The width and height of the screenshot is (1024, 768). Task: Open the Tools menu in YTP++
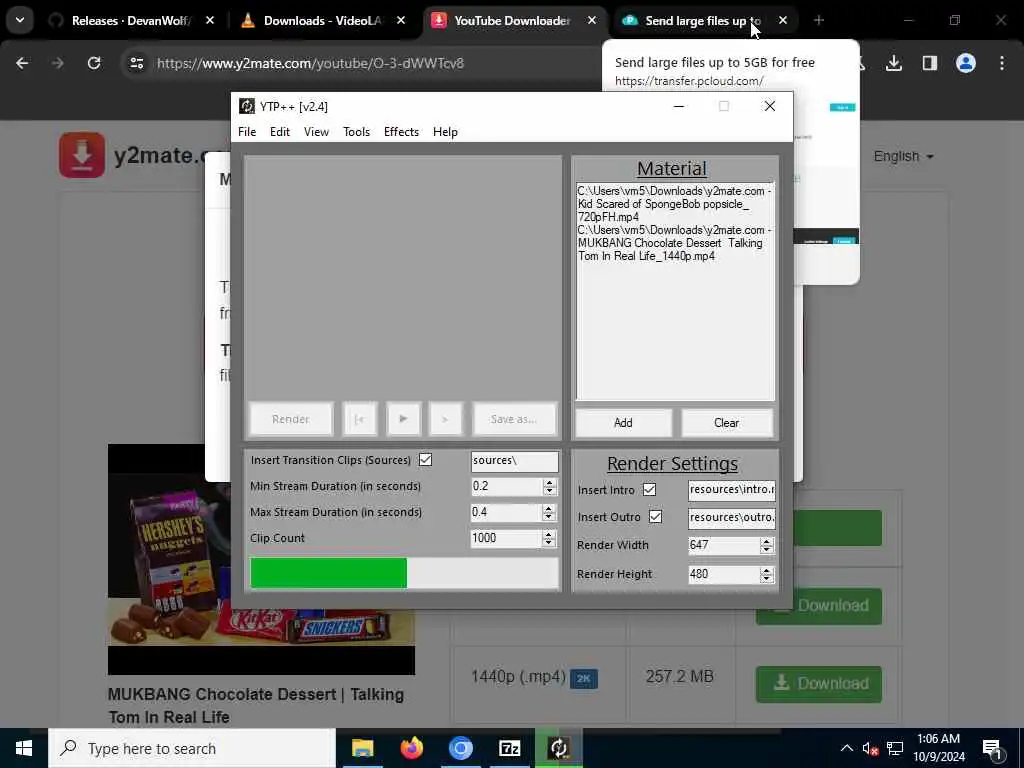point(357,132)
